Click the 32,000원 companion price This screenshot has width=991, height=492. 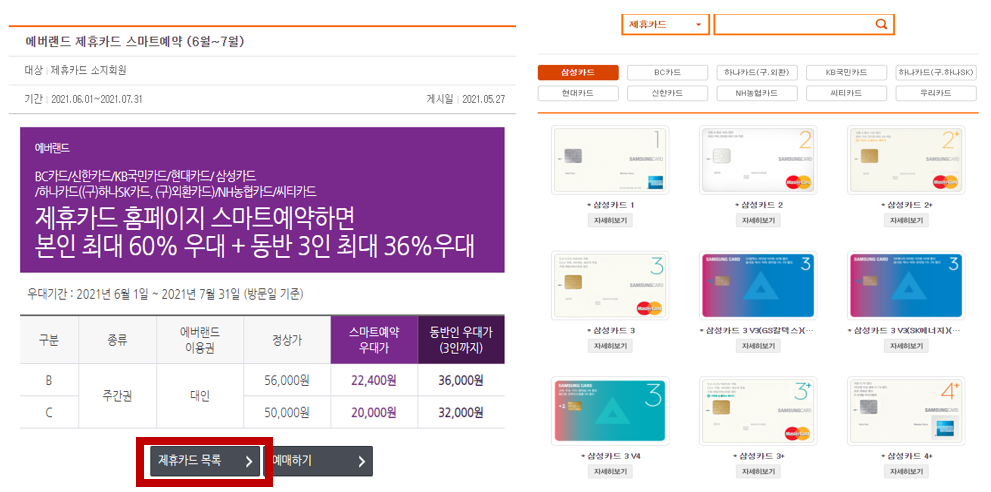click(x=461, y=412)
